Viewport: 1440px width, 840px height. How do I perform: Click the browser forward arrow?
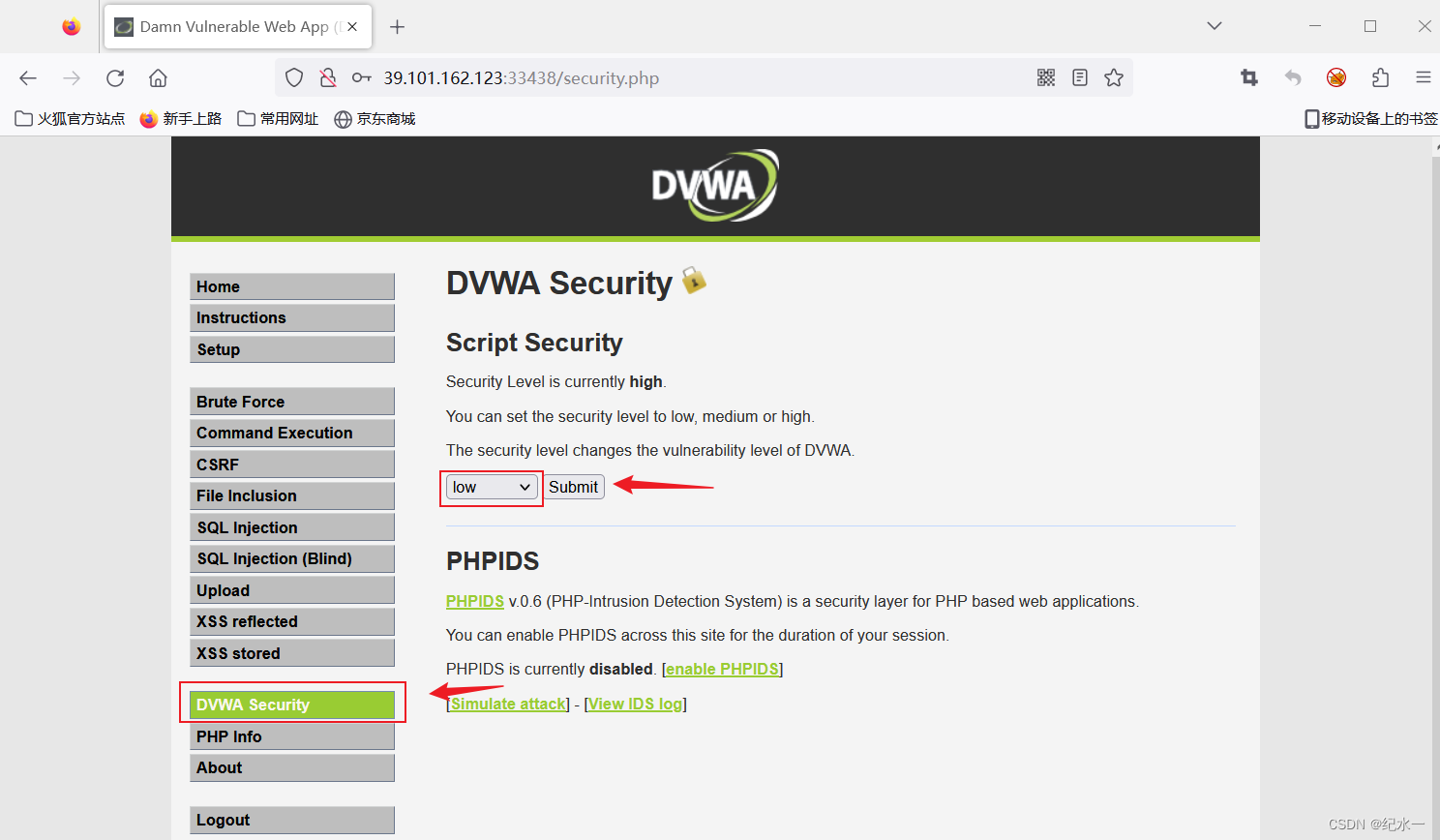coord(72,78)
